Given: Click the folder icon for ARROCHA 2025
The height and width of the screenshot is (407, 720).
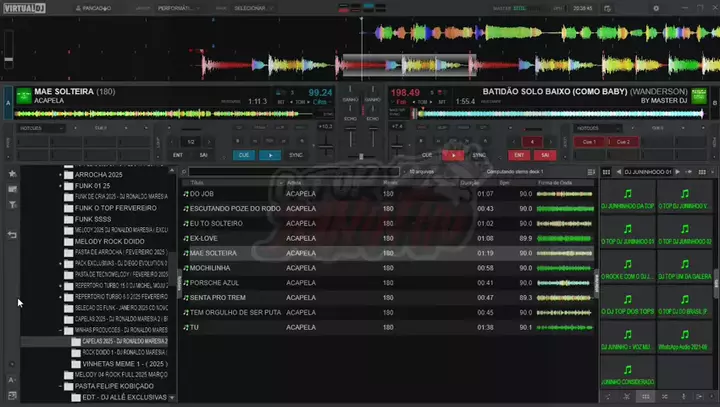Looking at the screenshot, I should point(68,175).
